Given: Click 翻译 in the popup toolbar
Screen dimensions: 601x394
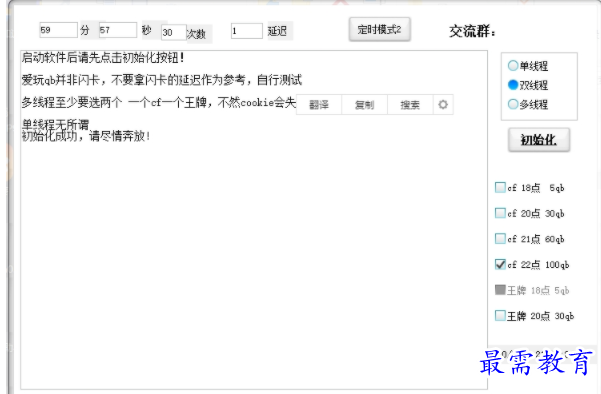Looking at the screenshot, I should (319, 105).
